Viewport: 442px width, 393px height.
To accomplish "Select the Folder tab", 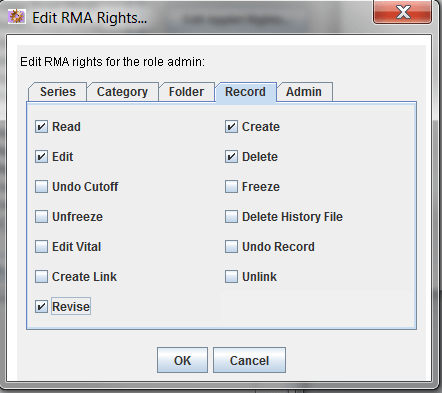I will 186,92.
